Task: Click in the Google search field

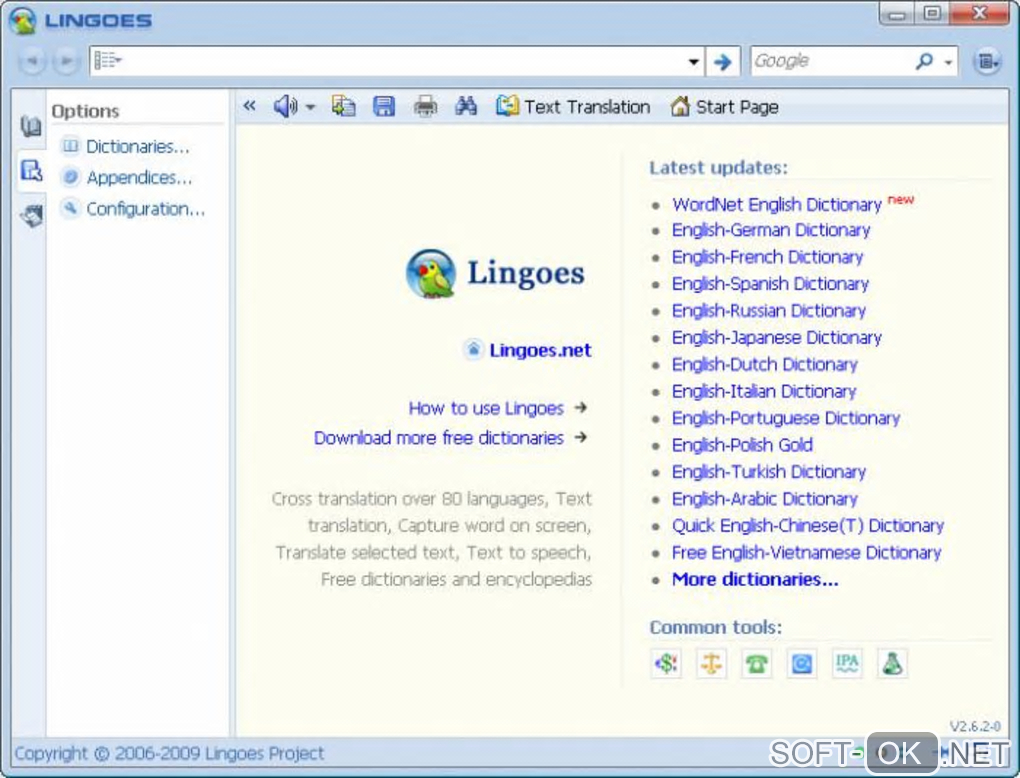Action: pyautogui.click(x=831, y=61)
